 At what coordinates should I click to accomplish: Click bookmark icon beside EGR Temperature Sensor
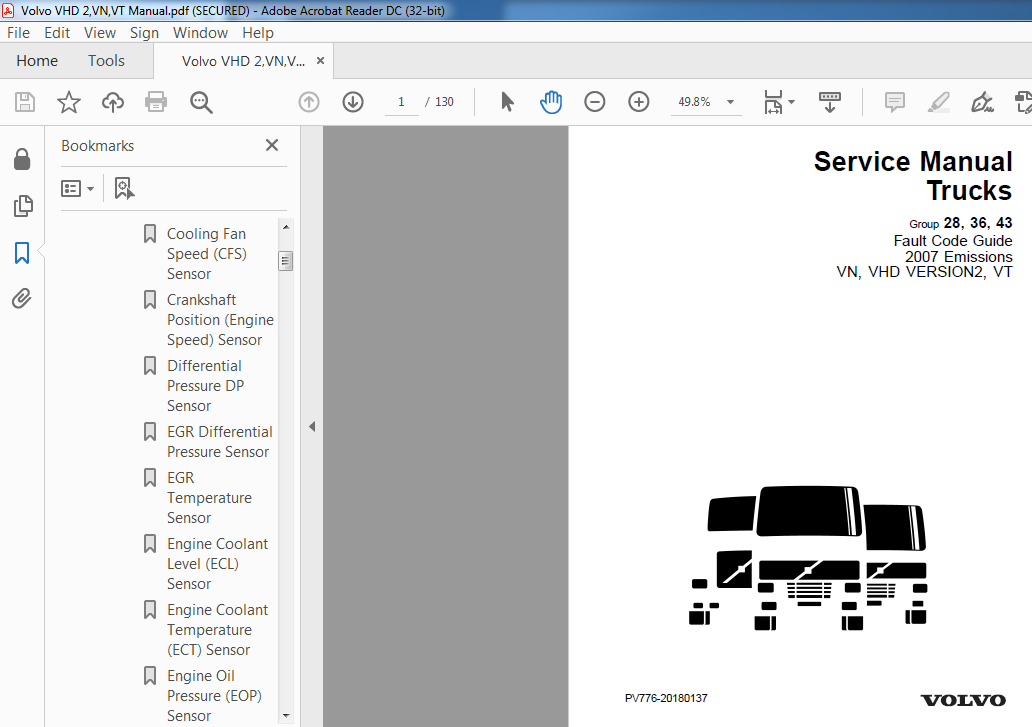click(150, 477)
